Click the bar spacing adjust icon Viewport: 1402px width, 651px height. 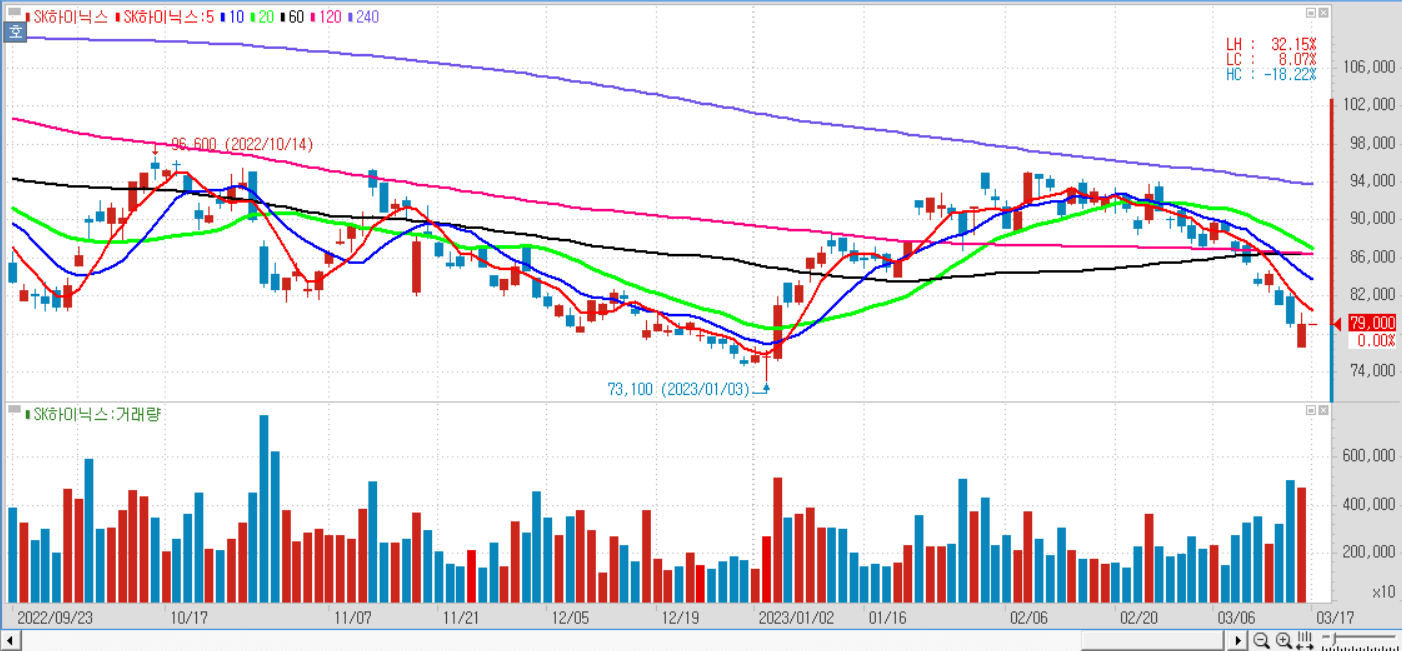click(1305, 640)
